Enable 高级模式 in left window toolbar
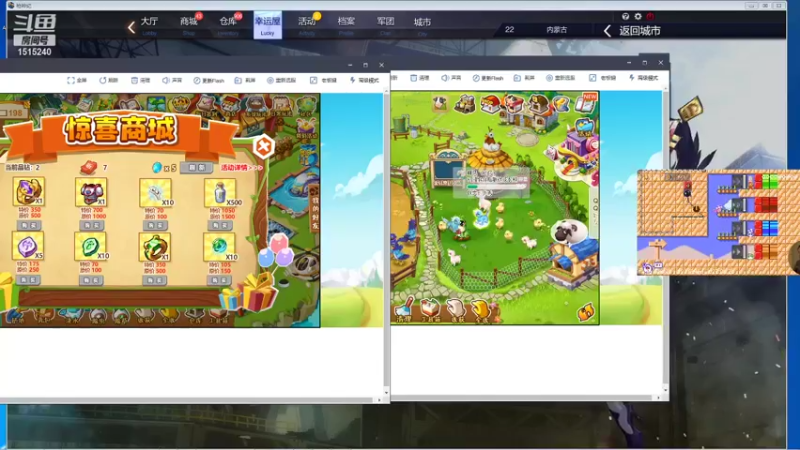 point(364,81)
